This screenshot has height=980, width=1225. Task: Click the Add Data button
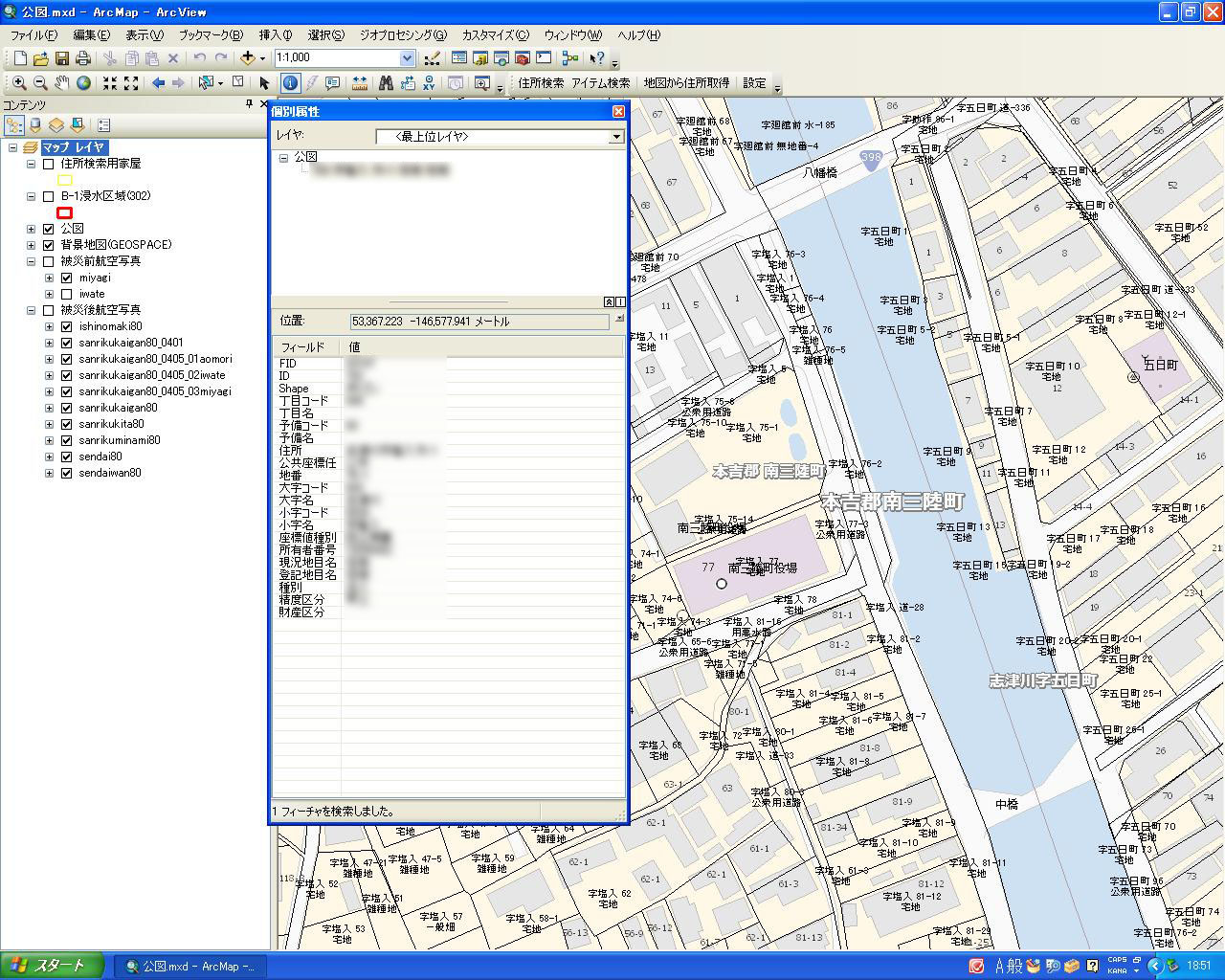point(248,58)
